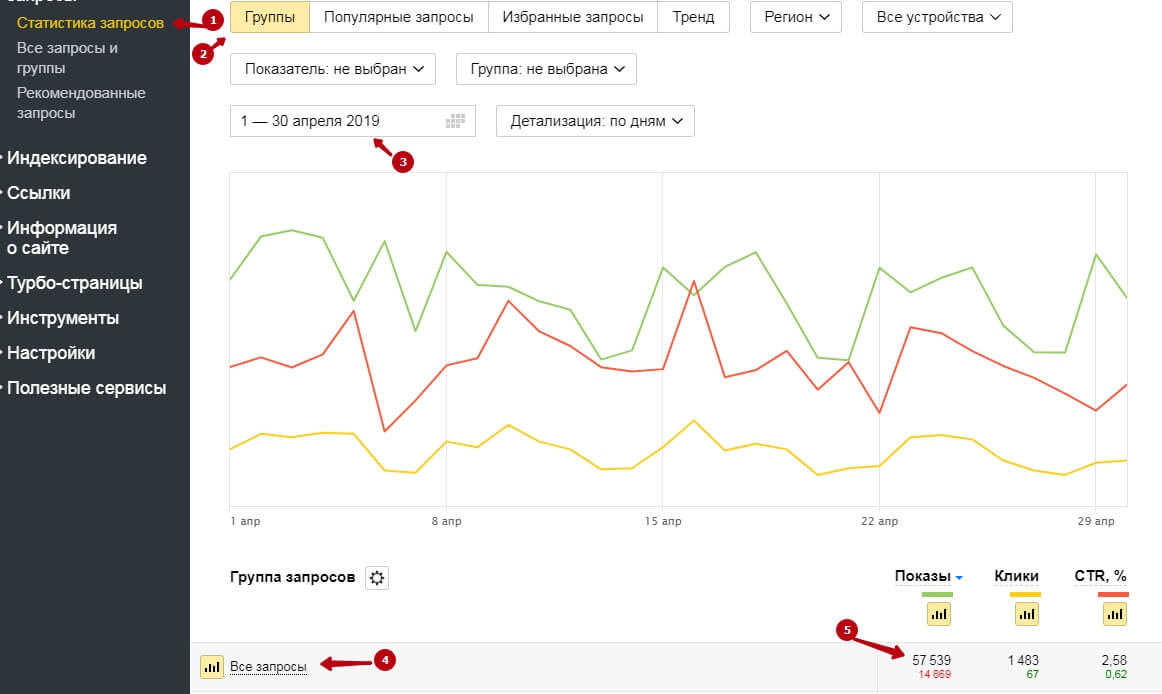Image resolution: width=1162 pixels, height=694 pixels.
Task: Expand the Ссылки sidebar section
Action: [39, 193]
